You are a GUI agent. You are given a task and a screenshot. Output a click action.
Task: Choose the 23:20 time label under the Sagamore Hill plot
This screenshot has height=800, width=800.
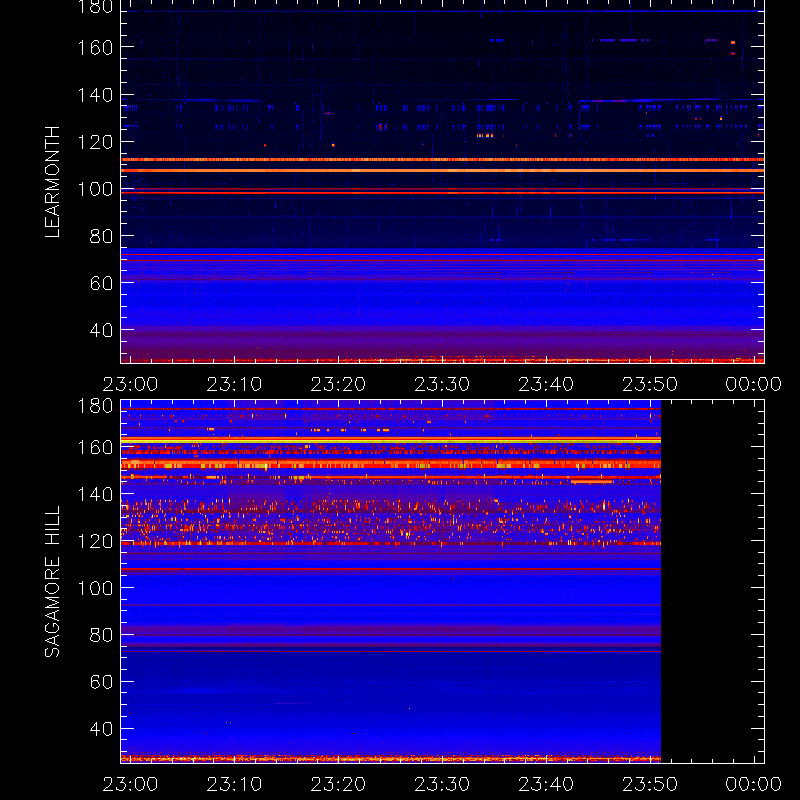point(338,784)
